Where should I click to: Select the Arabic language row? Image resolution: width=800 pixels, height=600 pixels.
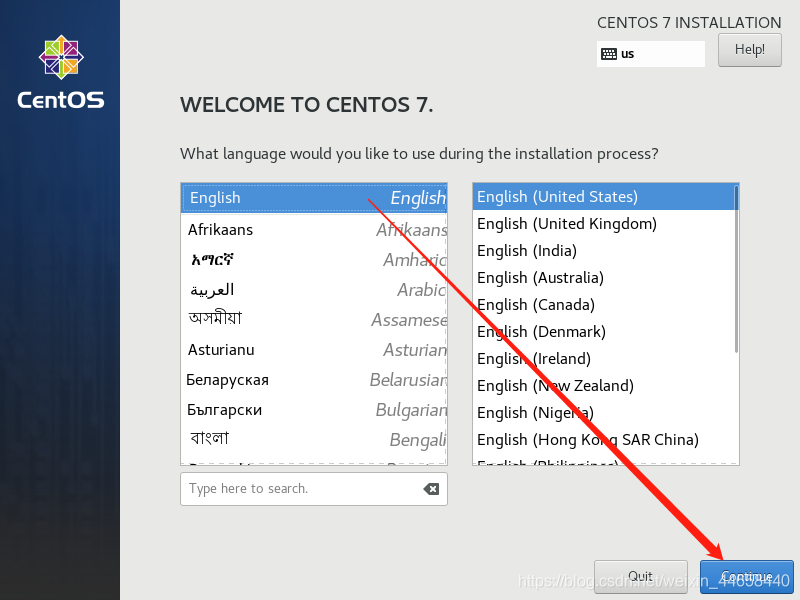pyautogui.click(x=314, y=290)
